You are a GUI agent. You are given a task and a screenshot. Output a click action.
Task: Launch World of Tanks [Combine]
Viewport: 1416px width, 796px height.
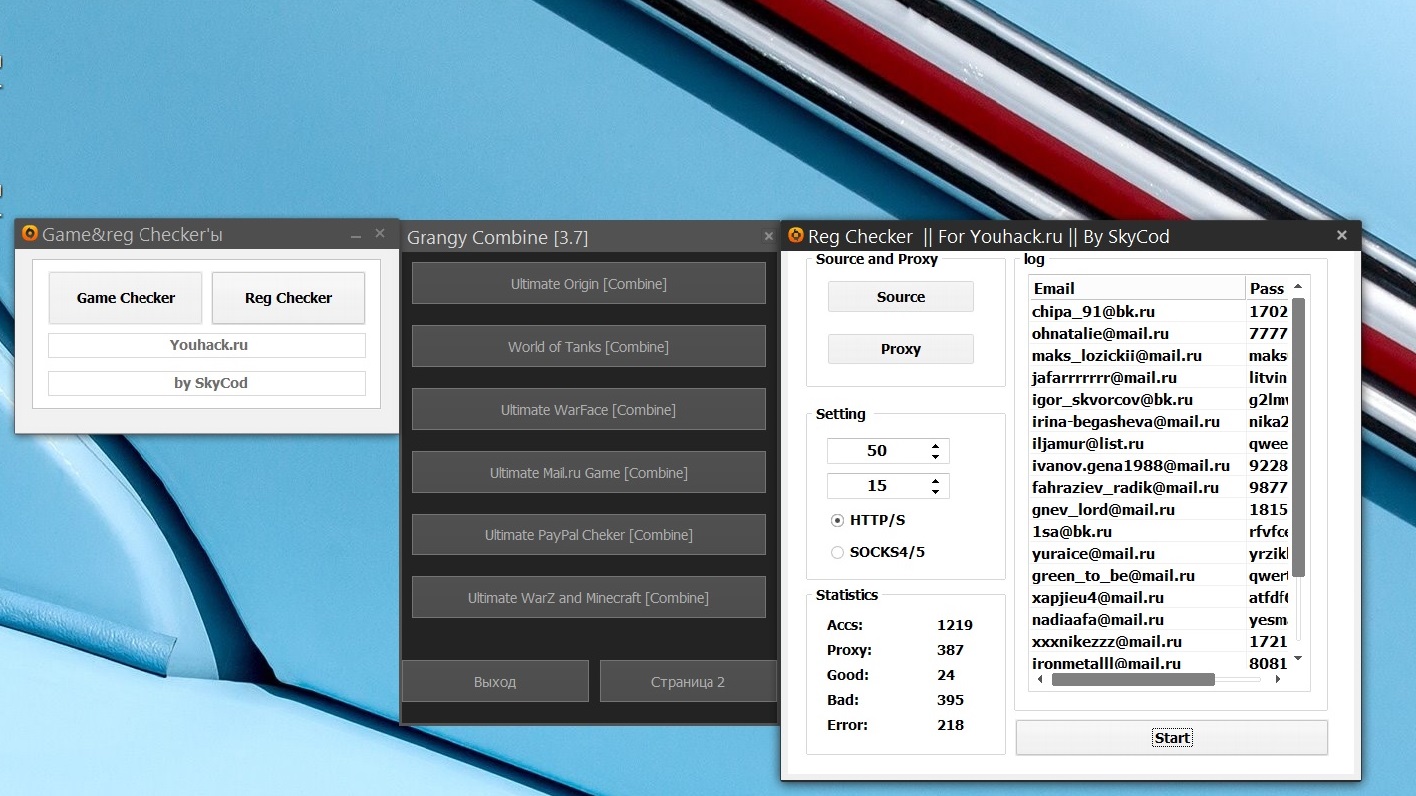tap(589, 347)
